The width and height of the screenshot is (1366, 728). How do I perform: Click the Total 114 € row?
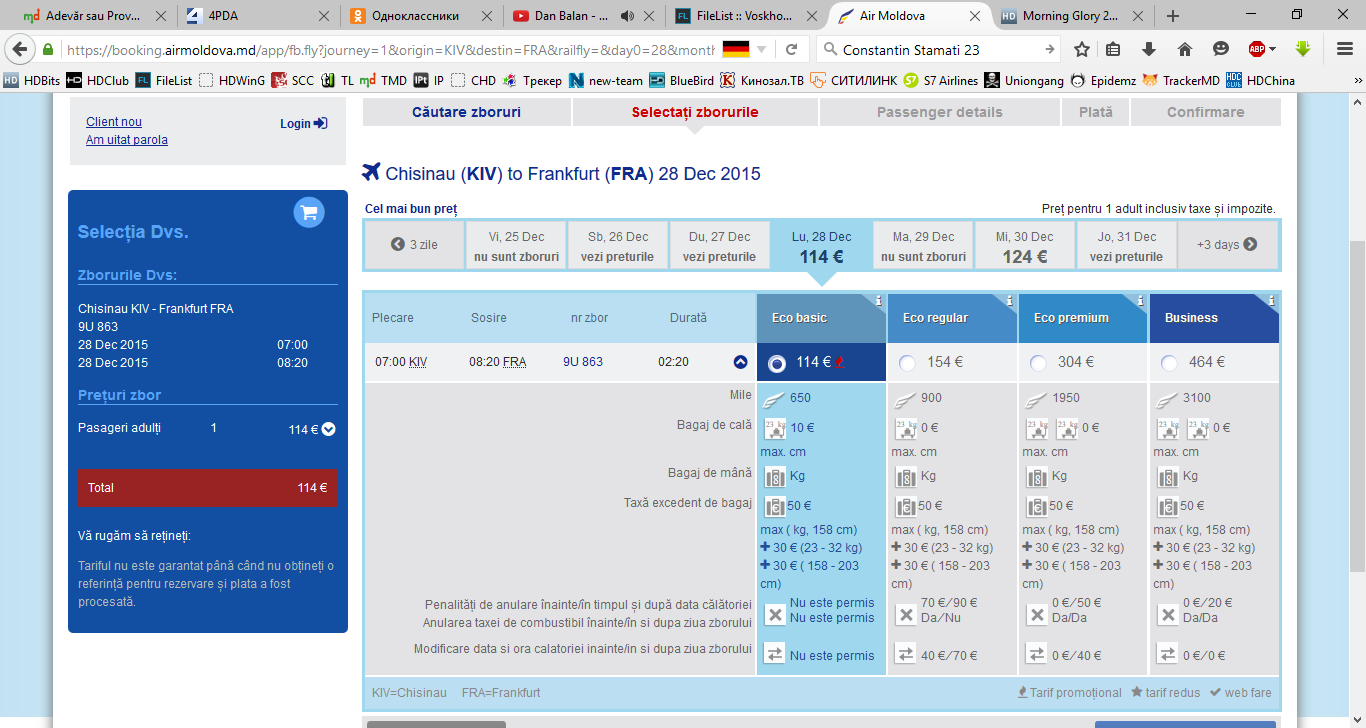coord(208,488)
